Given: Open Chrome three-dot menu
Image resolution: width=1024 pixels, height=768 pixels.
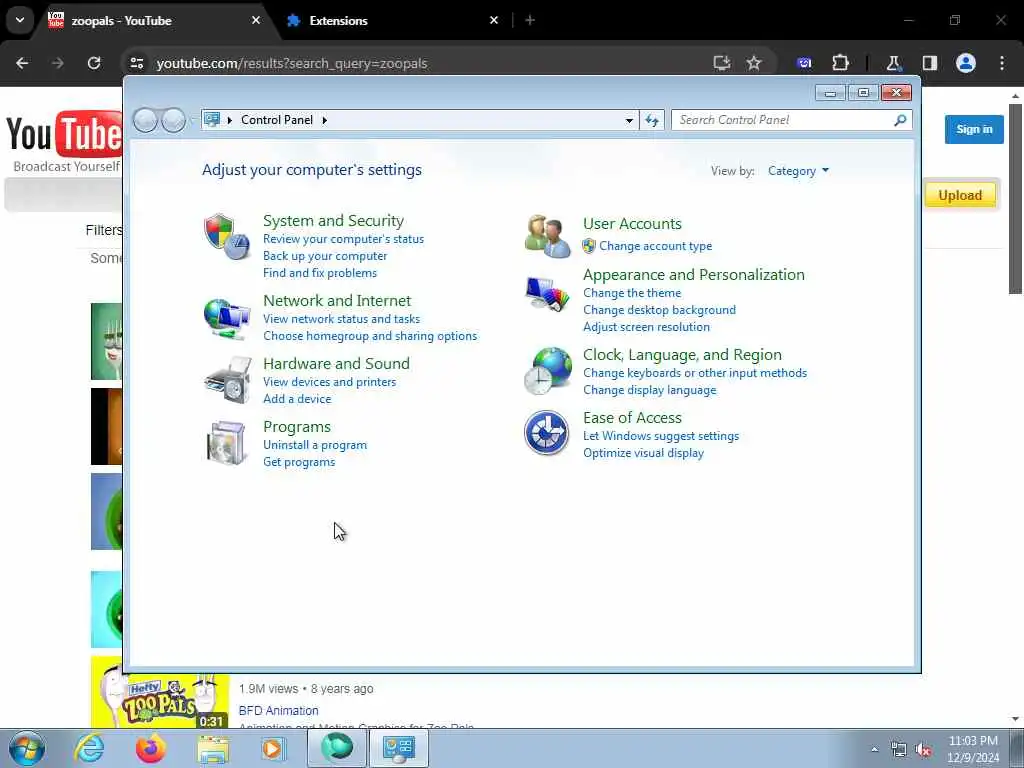Looking at the screenshot, I should click(x=1002, y=63).
